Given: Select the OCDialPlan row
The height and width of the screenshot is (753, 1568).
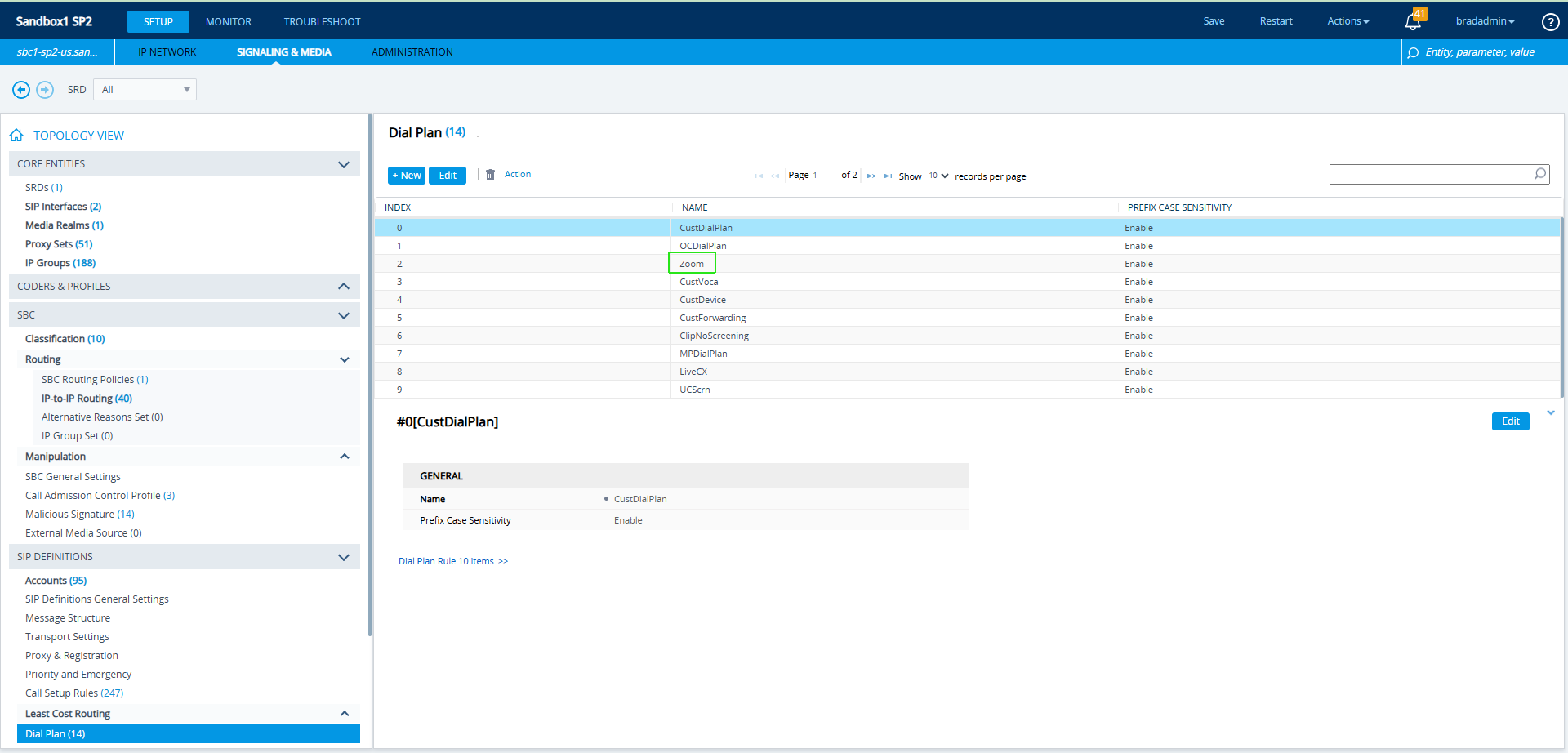Looking at the screenshot, I should [967, 246].
